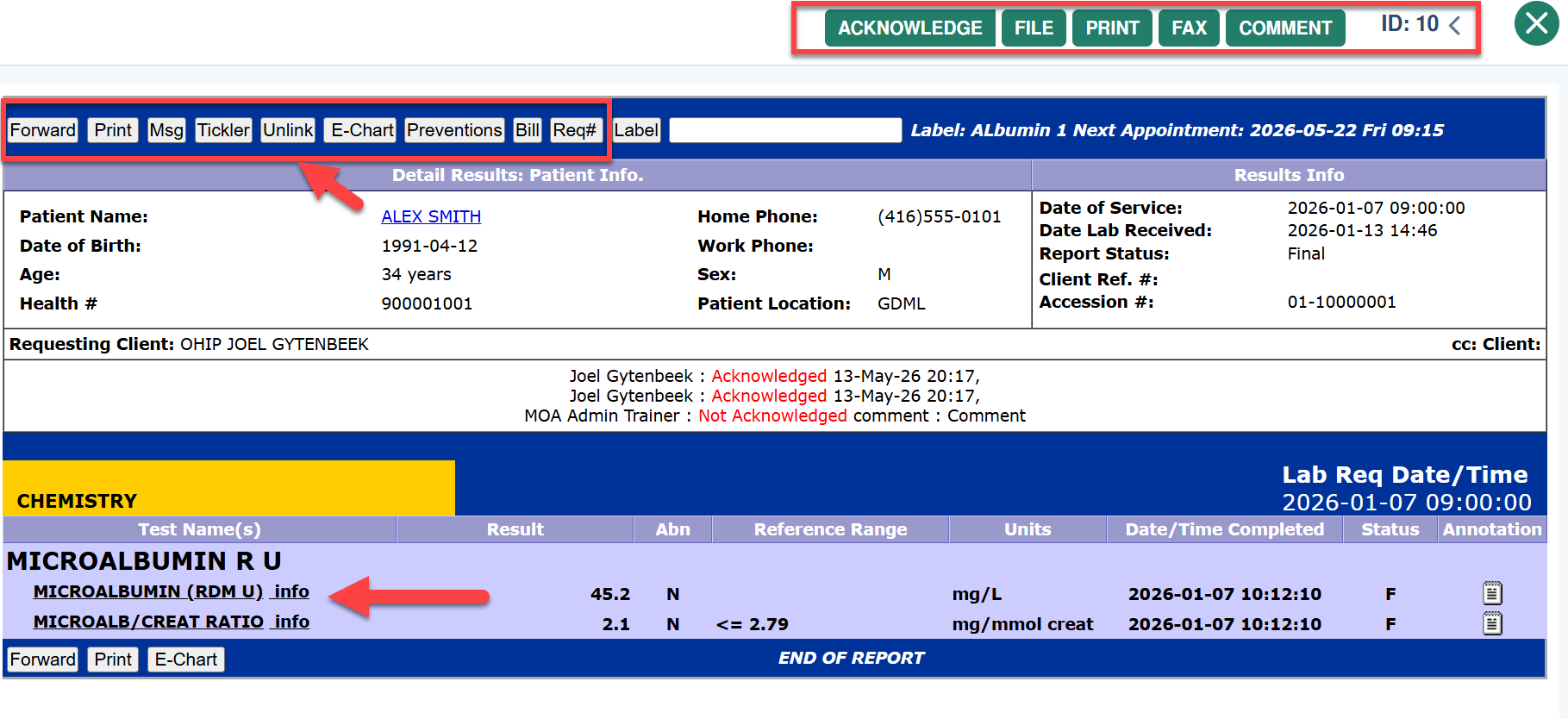Select the accession number 01-10000001
Viewport: 1568px width, 719px height.
(1342, 302)
